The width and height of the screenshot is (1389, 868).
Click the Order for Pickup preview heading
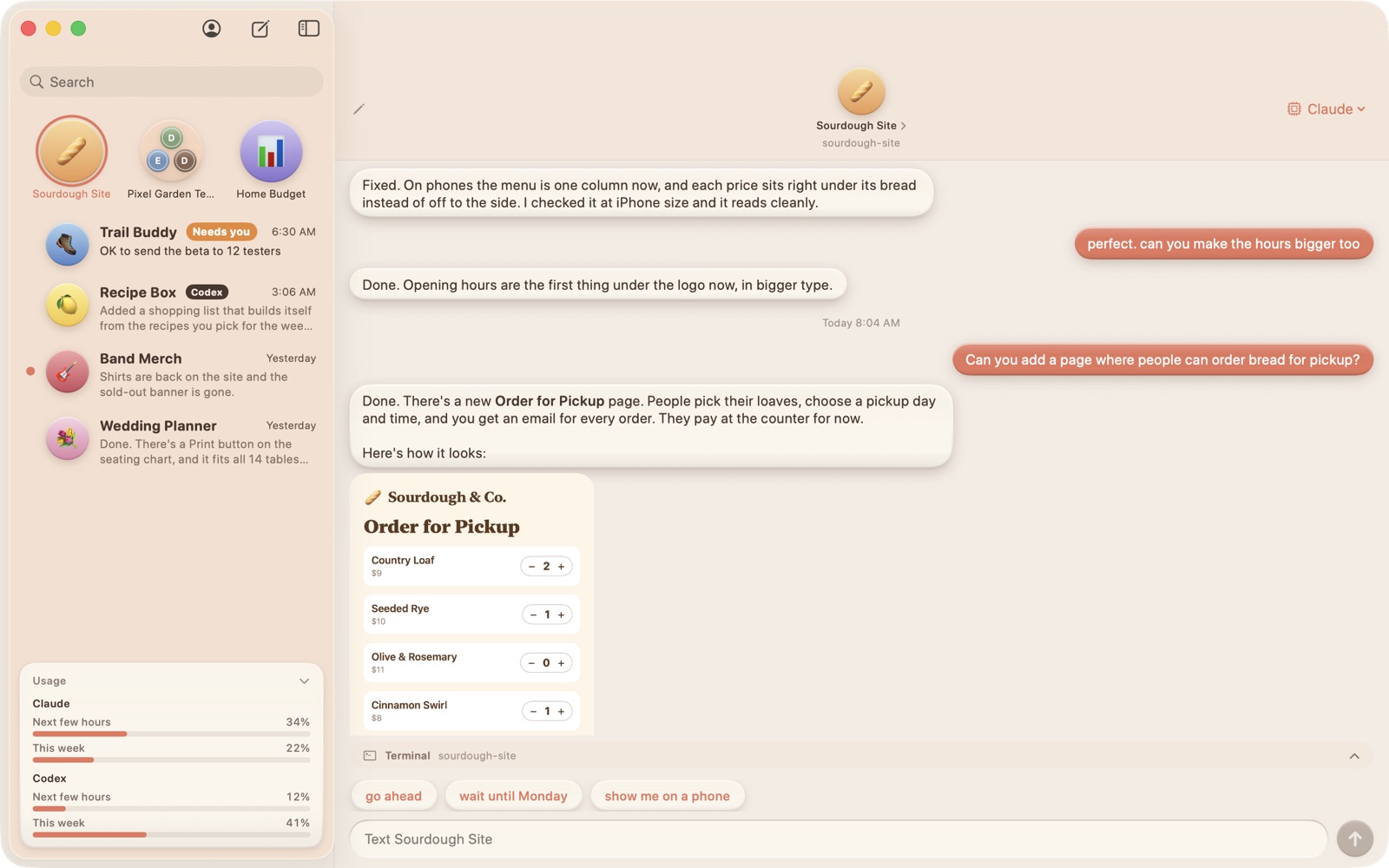[441, 527]
